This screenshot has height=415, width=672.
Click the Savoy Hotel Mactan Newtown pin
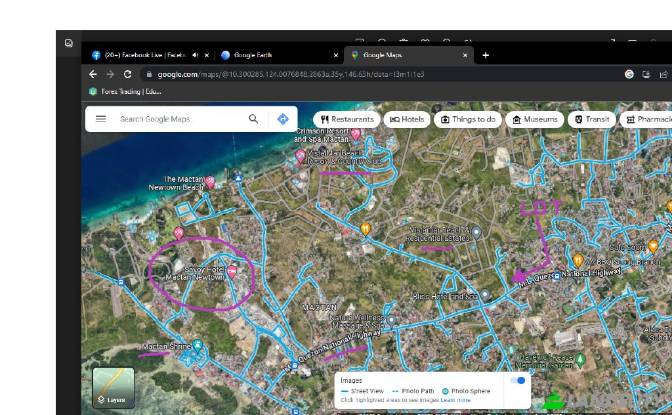click(x=232, y=271)
